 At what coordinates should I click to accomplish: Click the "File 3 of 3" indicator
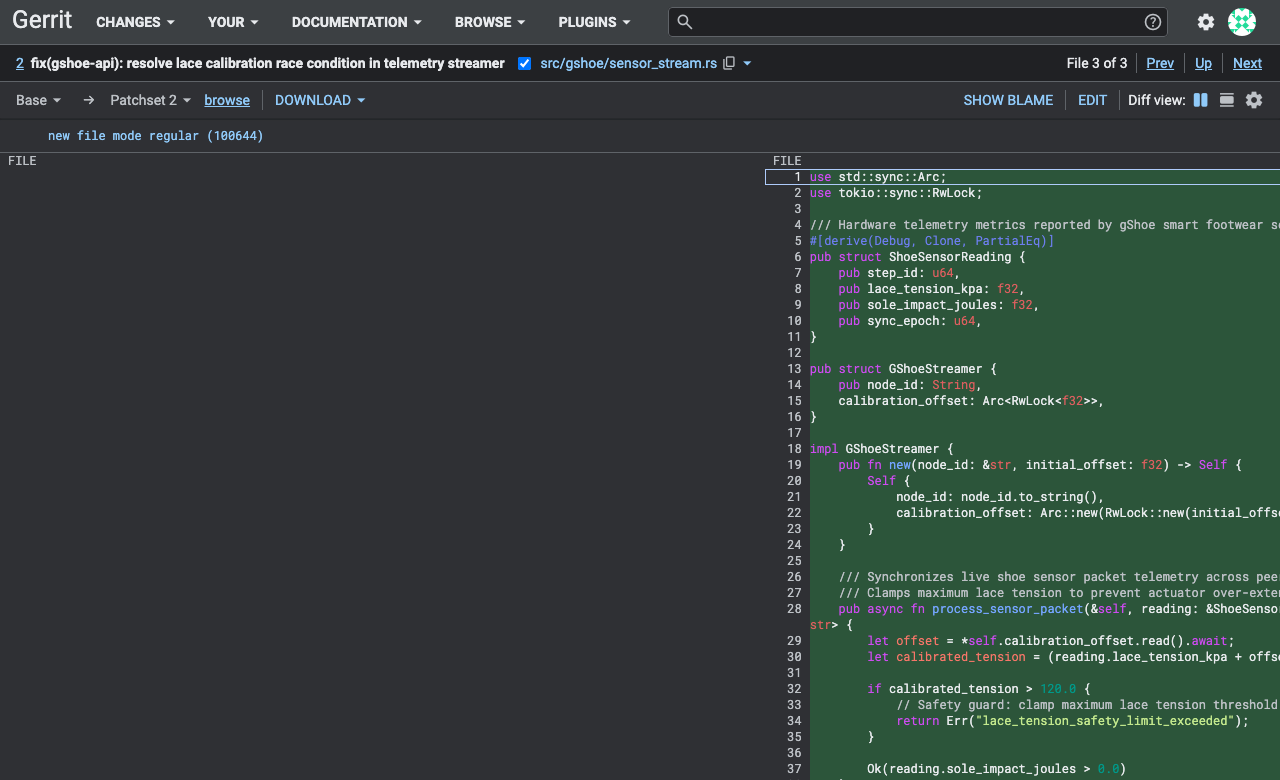(x=1097, y=63)
